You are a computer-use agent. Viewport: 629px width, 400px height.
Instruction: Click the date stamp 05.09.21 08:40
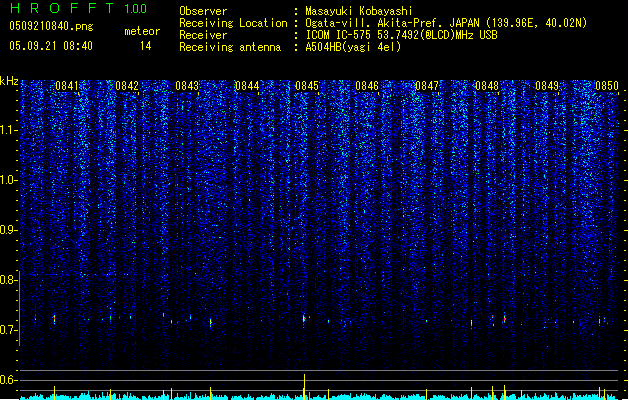[x=51, y=46]
